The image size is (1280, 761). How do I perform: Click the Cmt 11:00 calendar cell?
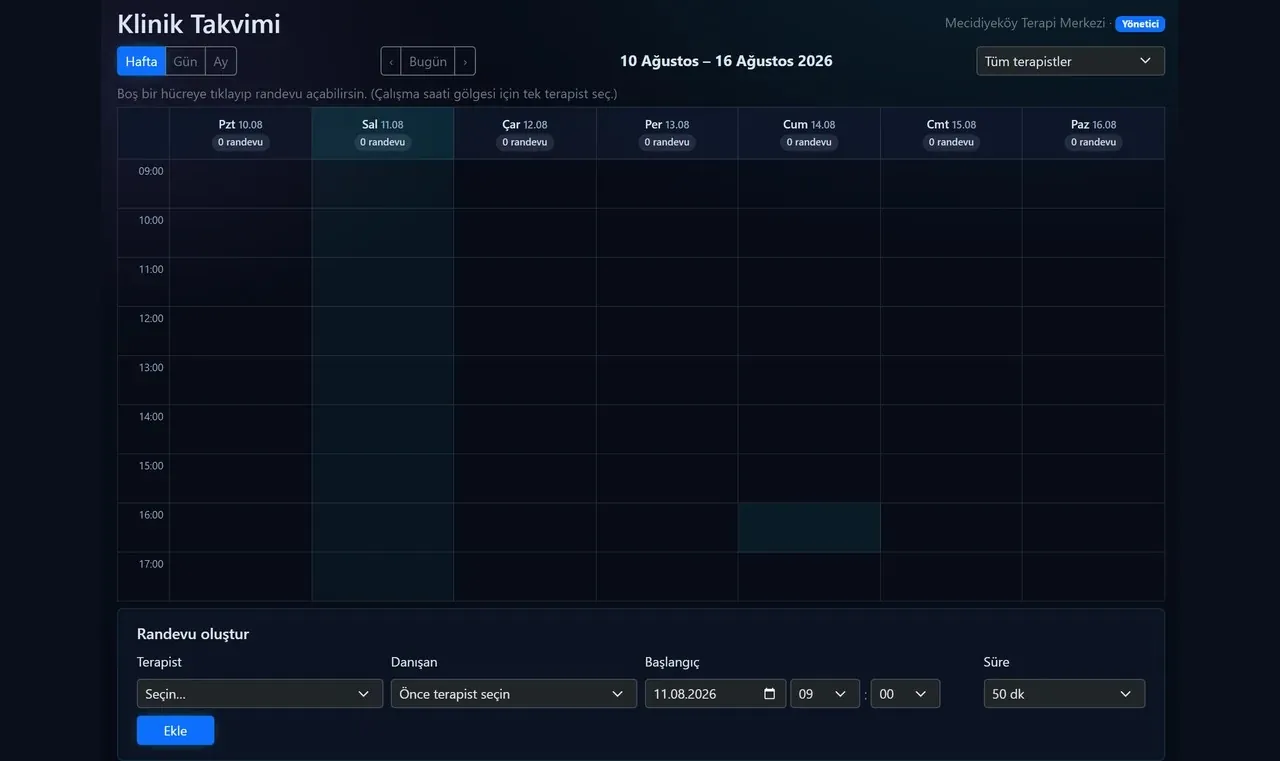coord(951,282)
